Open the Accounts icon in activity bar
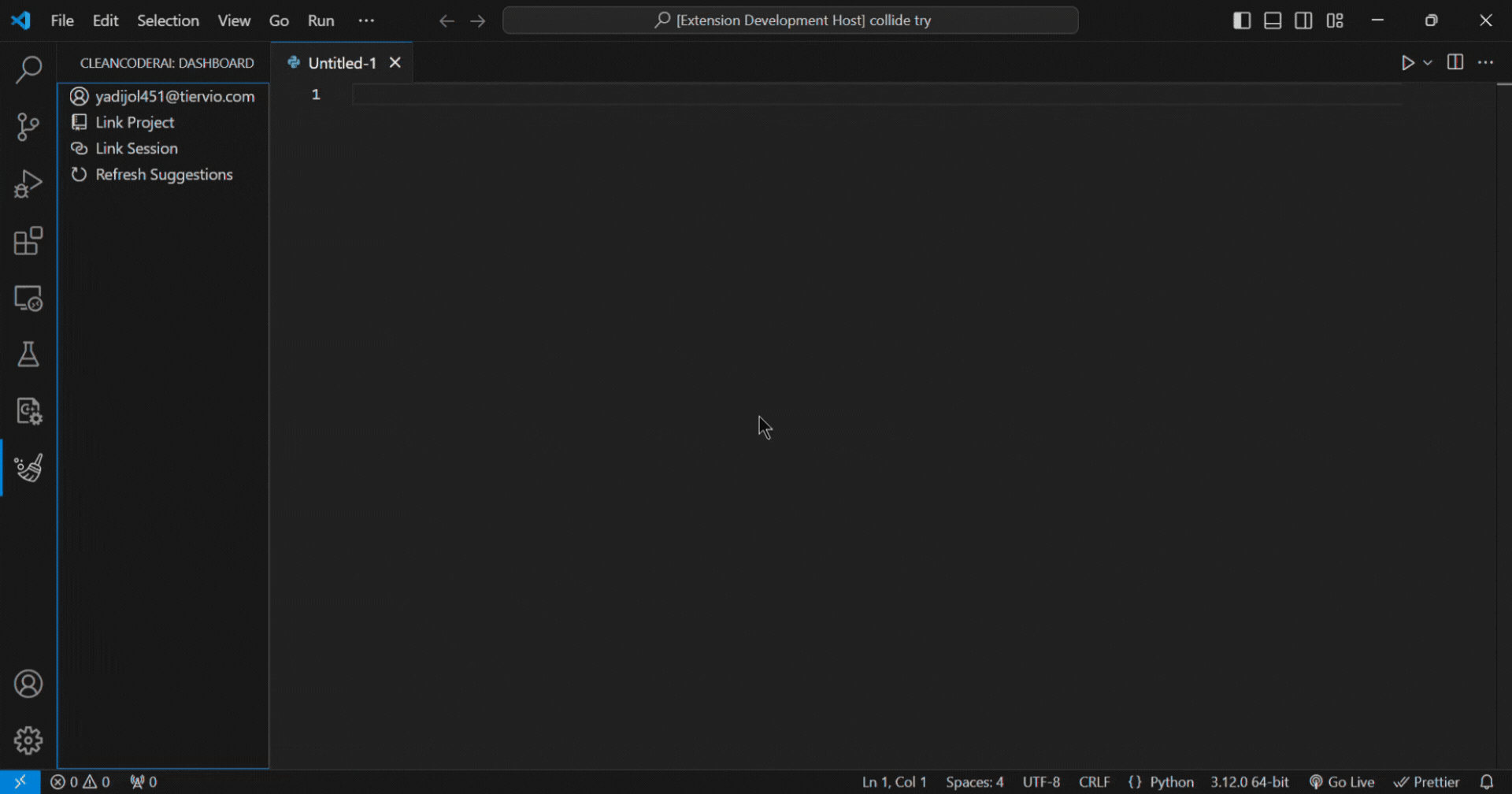 click(x=28, y=683)
